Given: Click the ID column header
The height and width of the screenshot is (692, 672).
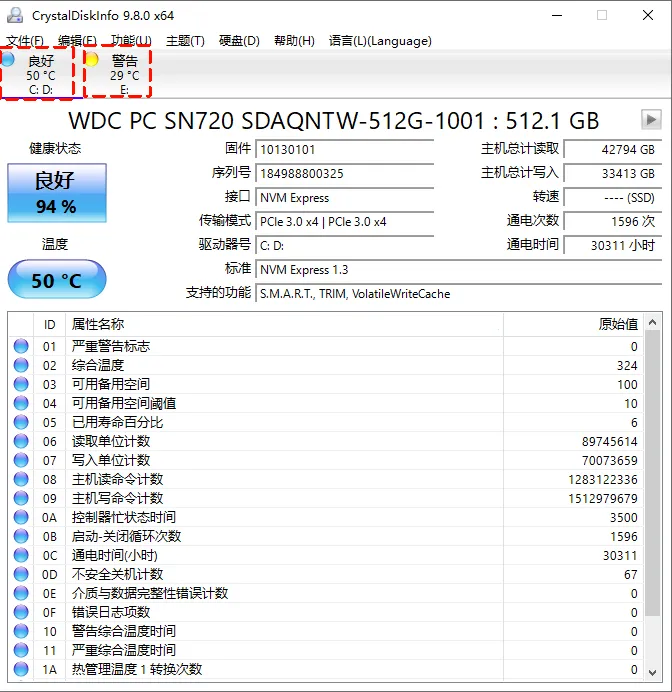Looking at the screenshot, I should coord(49,324).
